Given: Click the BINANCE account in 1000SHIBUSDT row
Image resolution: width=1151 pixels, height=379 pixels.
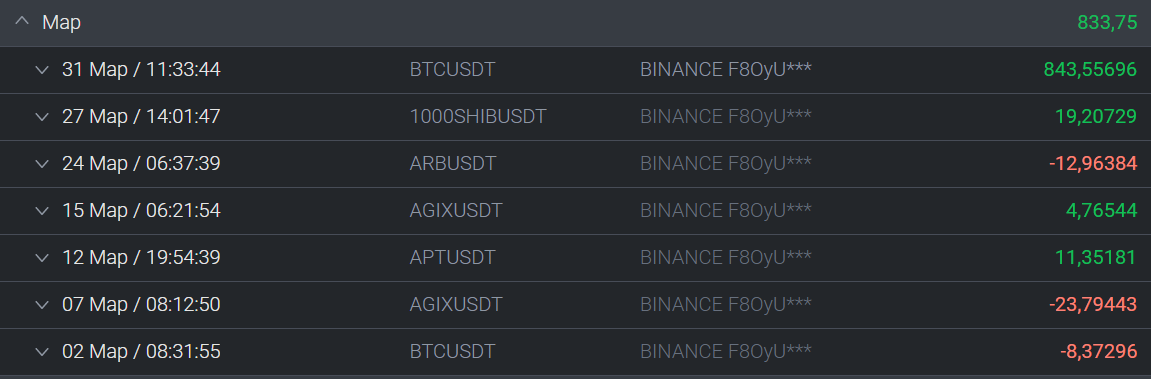Looking at the screenshot, I should click(x=726, y=117).
